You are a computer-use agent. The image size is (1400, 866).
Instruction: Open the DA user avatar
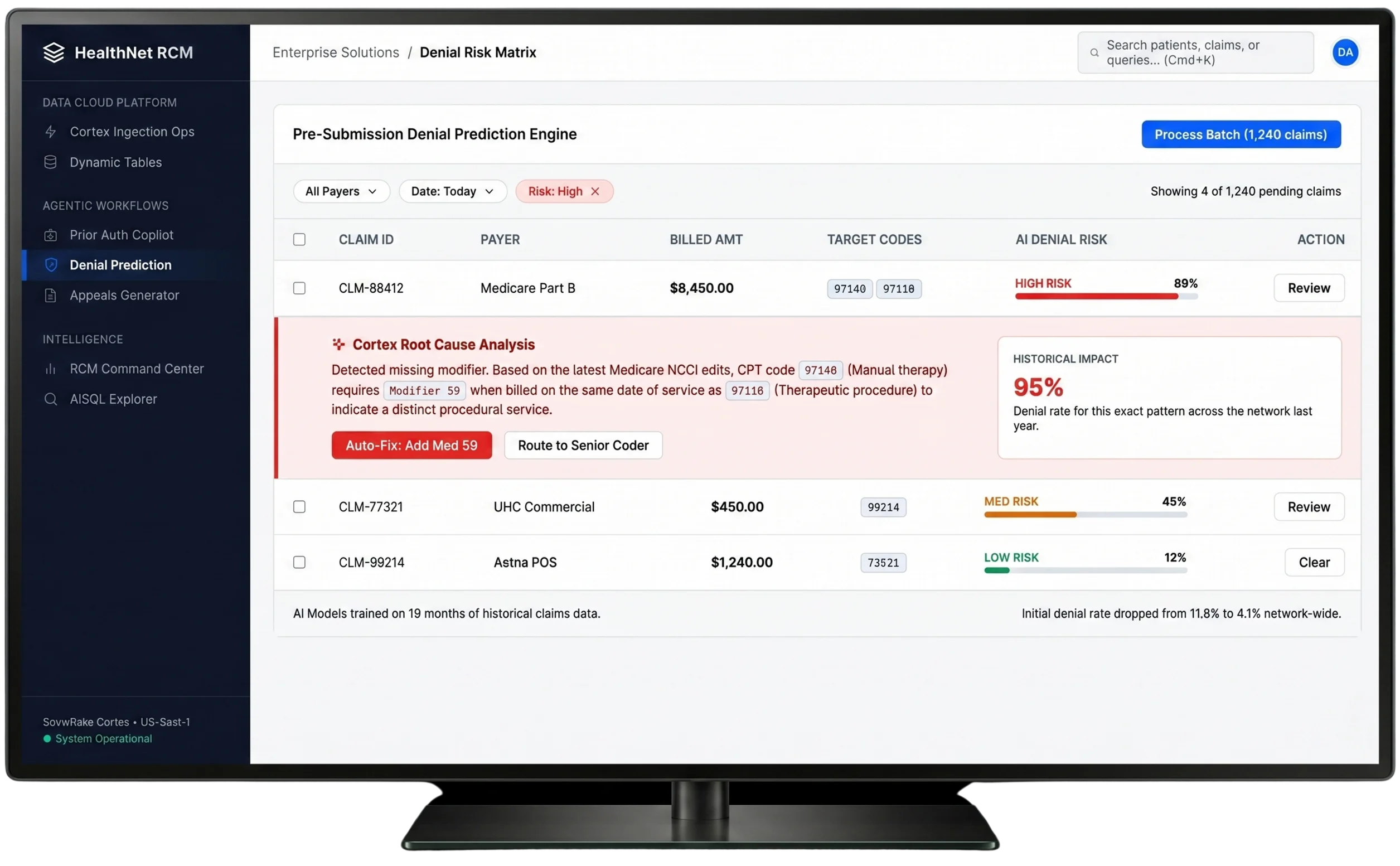pos(1344,52)
